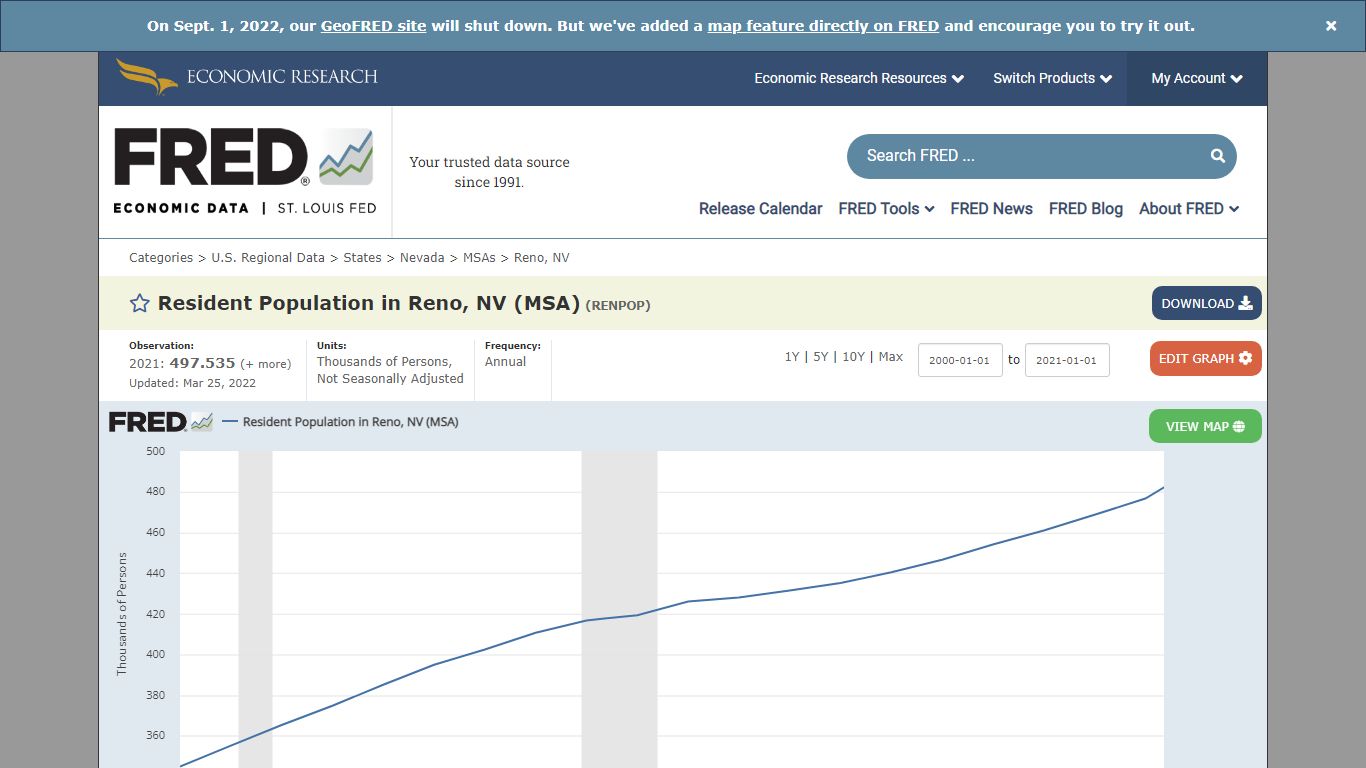Image resolution: width=1366 pixels, height=768 pixels.
Task: Close the GeoFRED shutdown banner
Action: (1331, 26)
